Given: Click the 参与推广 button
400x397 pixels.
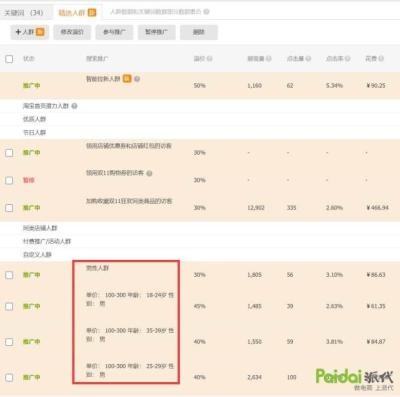Looking at the screenshot, I should tap(114, 32).
